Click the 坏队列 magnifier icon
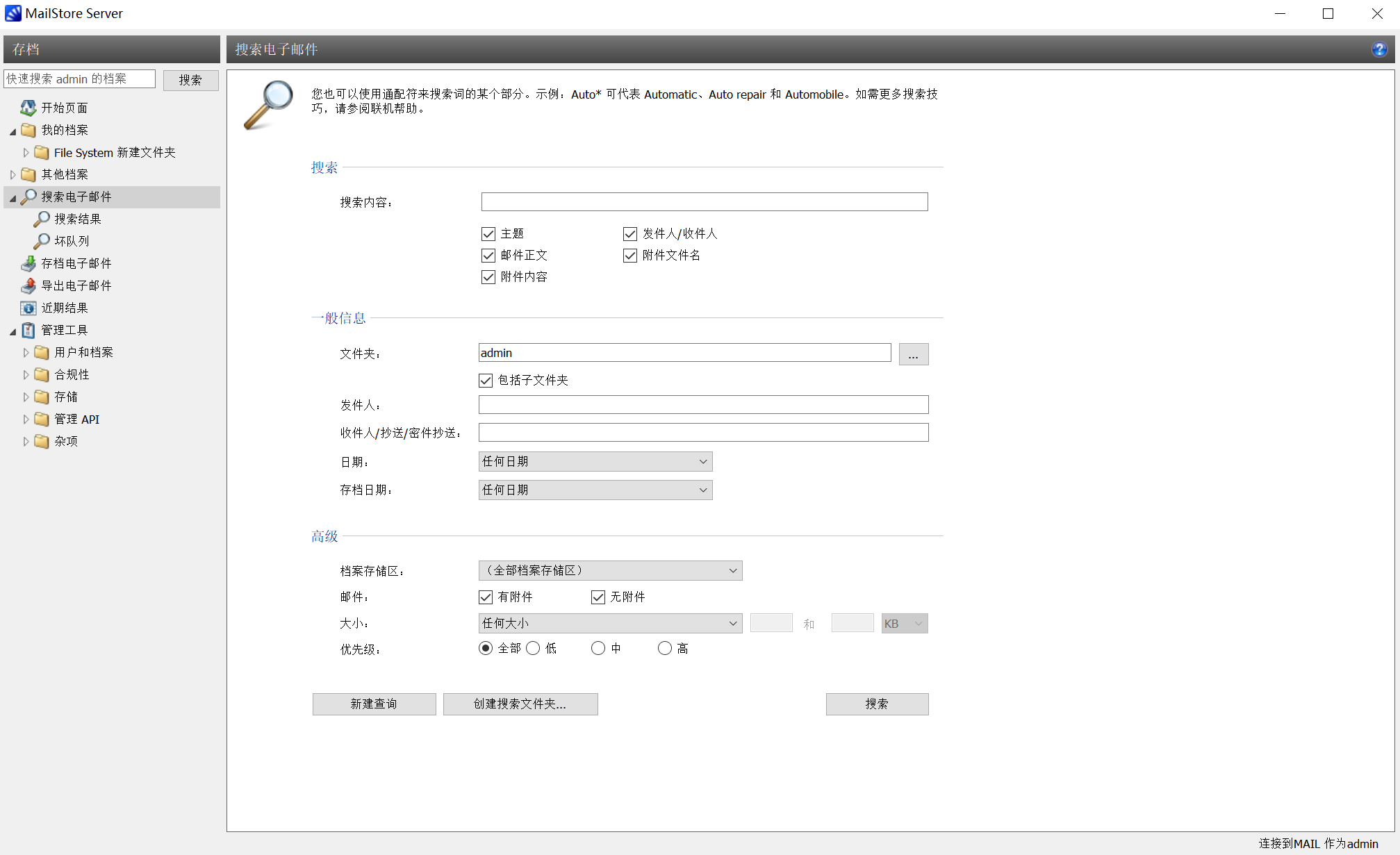 coord(42,241)
